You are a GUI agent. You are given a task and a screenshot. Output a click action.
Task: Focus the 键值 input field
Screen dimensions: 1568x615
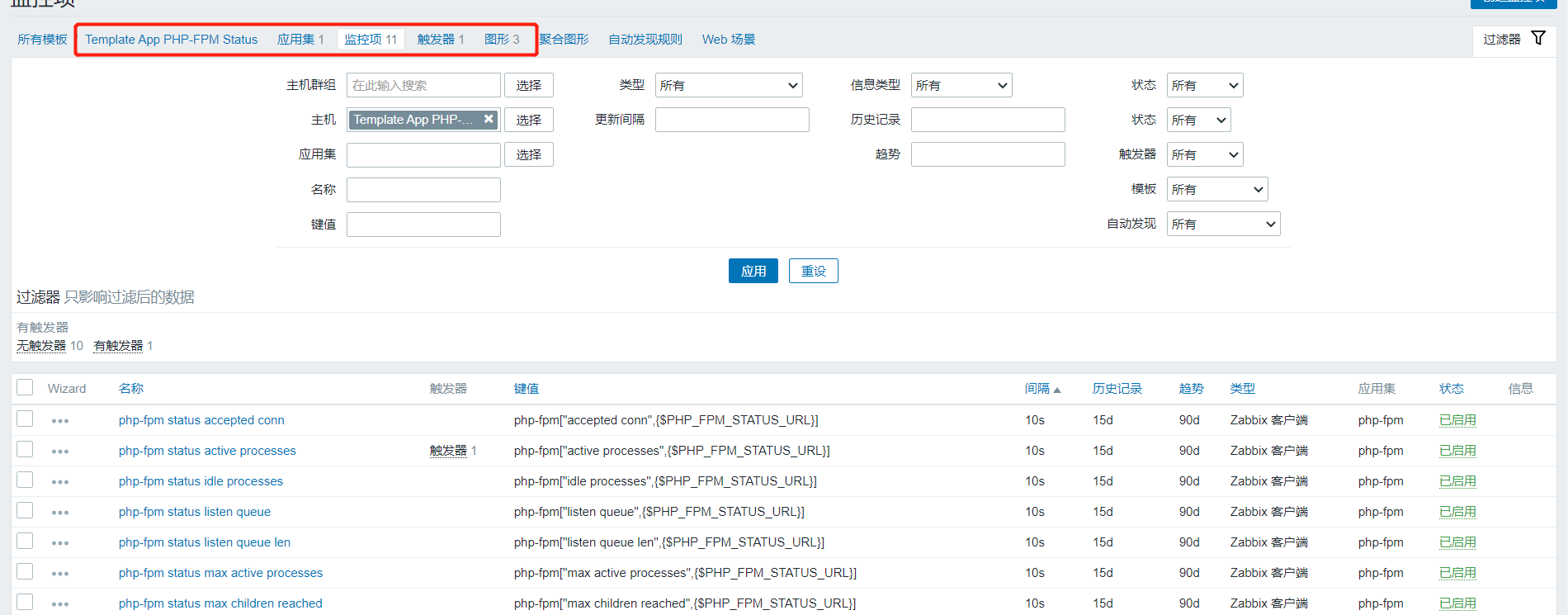click(423, 225)
